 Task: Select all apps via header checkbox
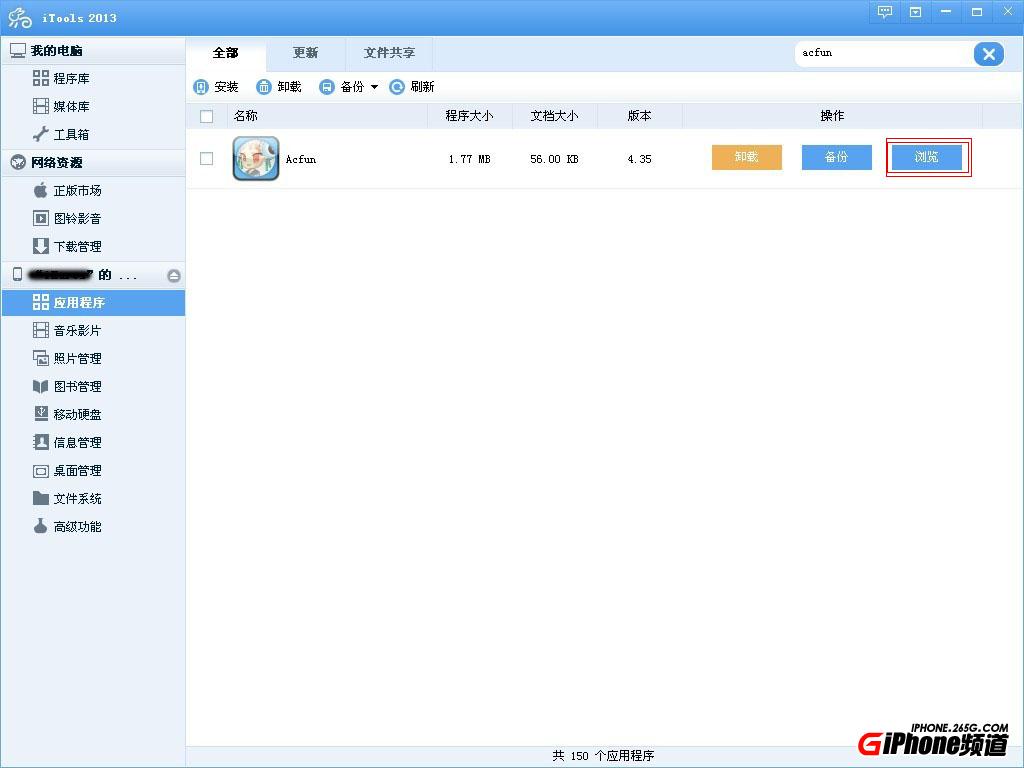(x=206, y=115)
